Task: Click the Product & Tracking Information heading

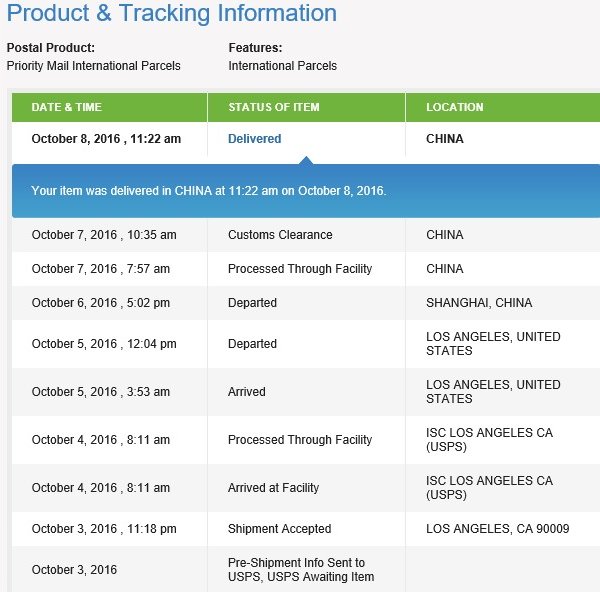Action: click(x=172, y=13)
